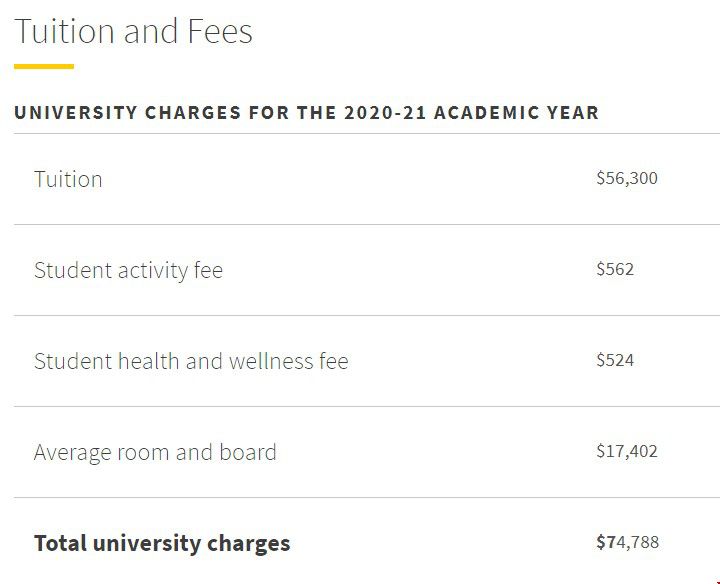The width and height of the screenshot is (720, 584).
Task: Select the University Charges 2020-21 section title
Action: (x=306, y=112)
